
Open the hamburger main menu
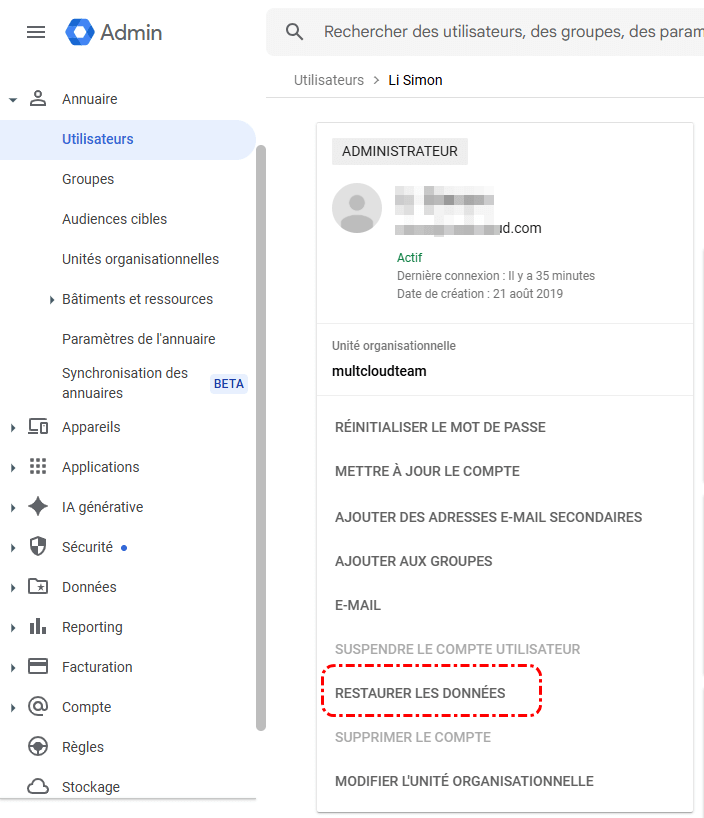[x=36, y=32]
